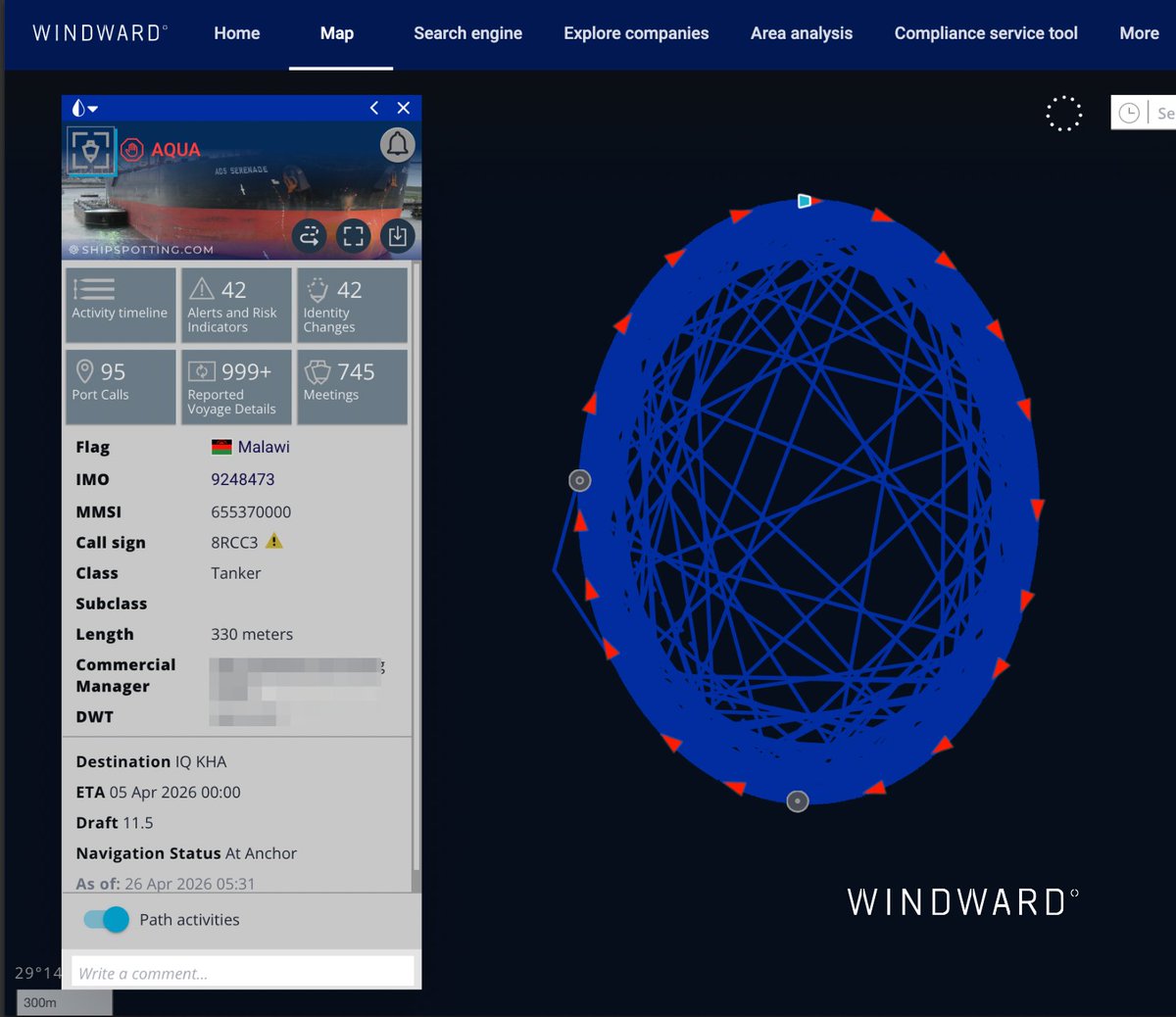
Task: Open the Identity Changes tile
Action: tap(352, 306)
